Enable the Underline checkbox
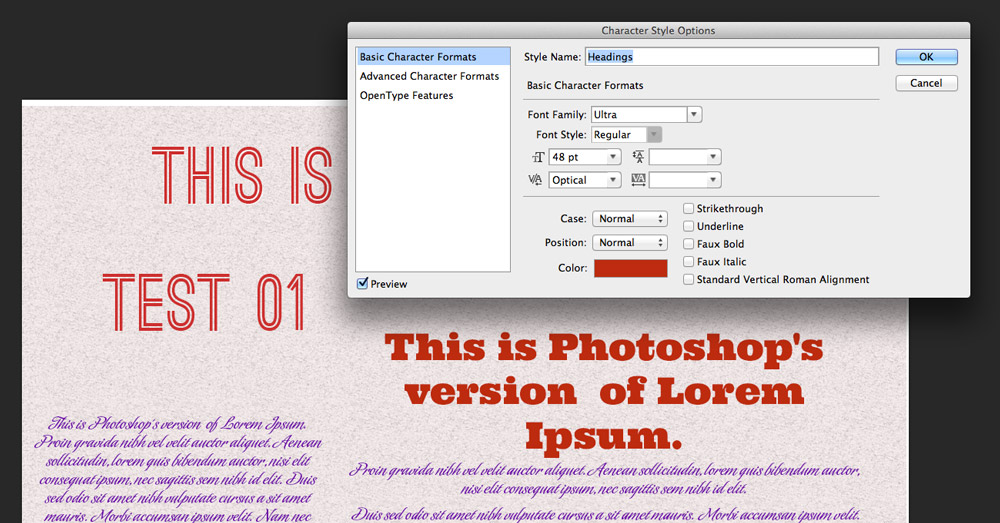 point(688,226)
